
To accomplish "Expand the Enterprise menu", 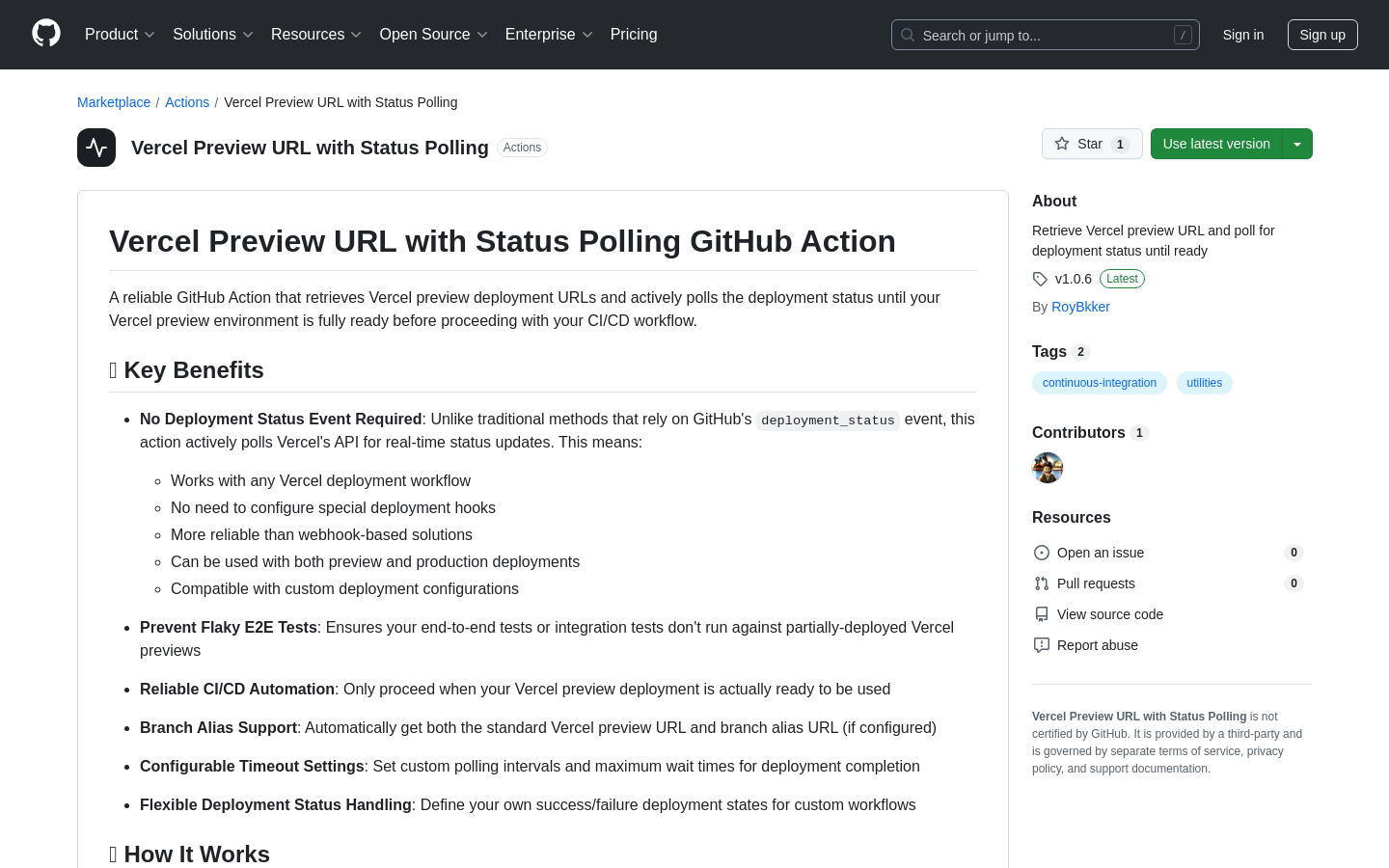I will 549,35.
